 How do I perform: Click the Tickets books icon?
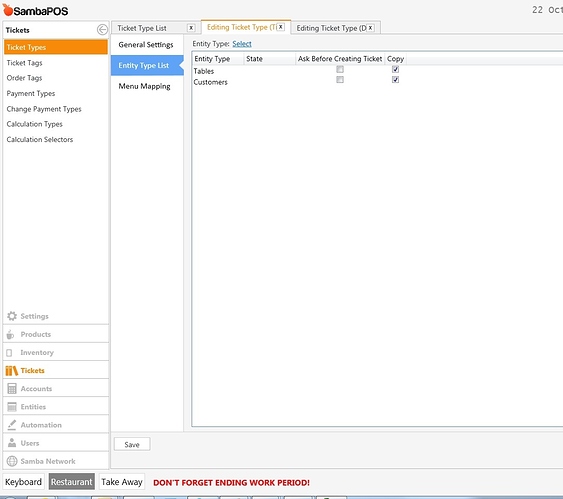coord(11,370)
